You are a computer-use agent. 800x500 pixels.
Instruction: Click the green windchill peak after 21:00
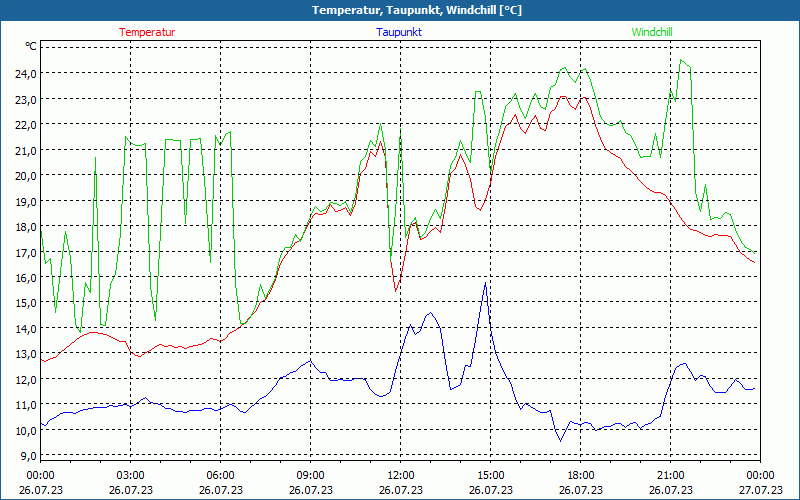(x=681, y=60)
